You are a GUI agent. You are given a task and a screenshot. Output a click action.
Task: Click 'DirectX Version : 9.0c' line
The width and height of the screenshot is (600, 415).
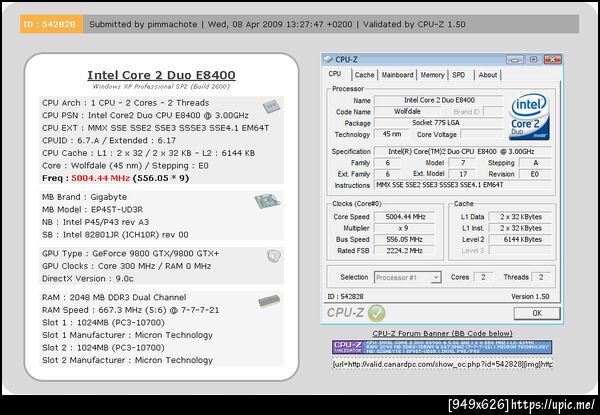click(x=88, y=279)
